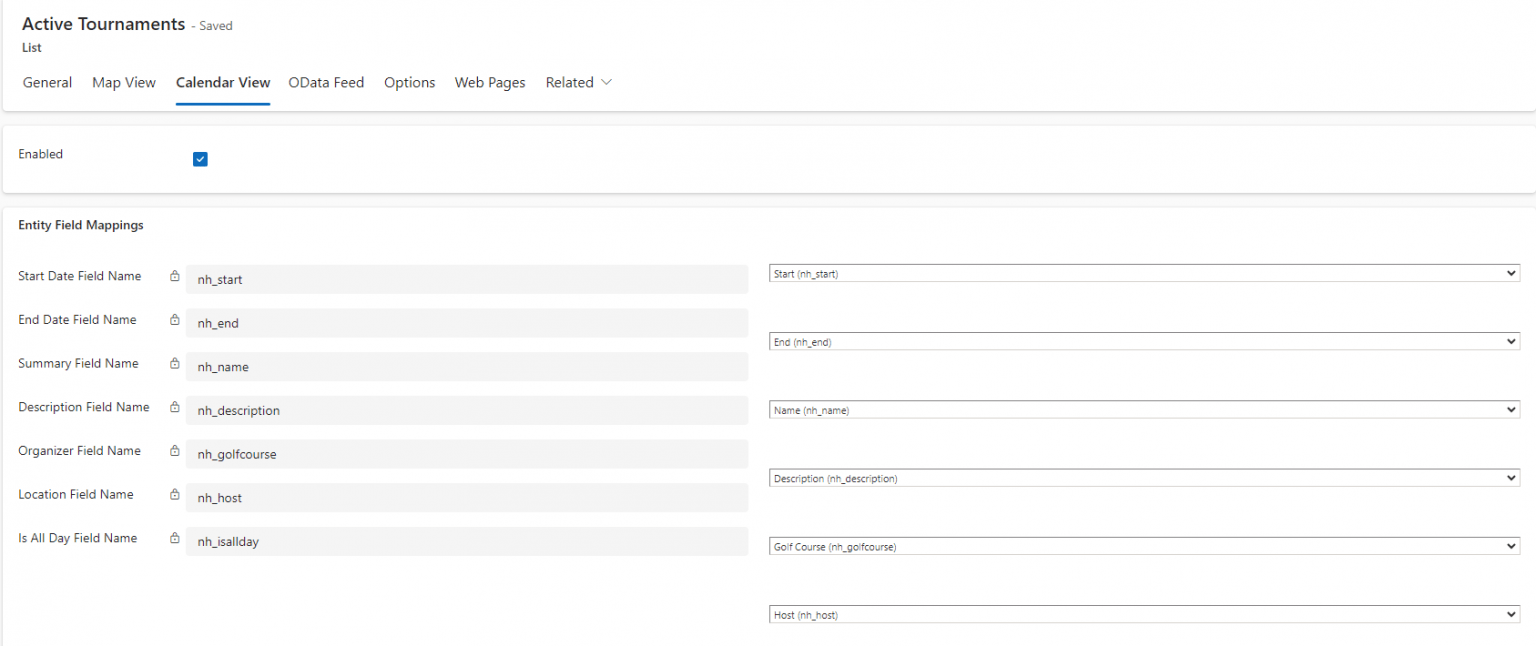
Task: Open the Description (nh_description) dropdown
Action: [1144, 478]
